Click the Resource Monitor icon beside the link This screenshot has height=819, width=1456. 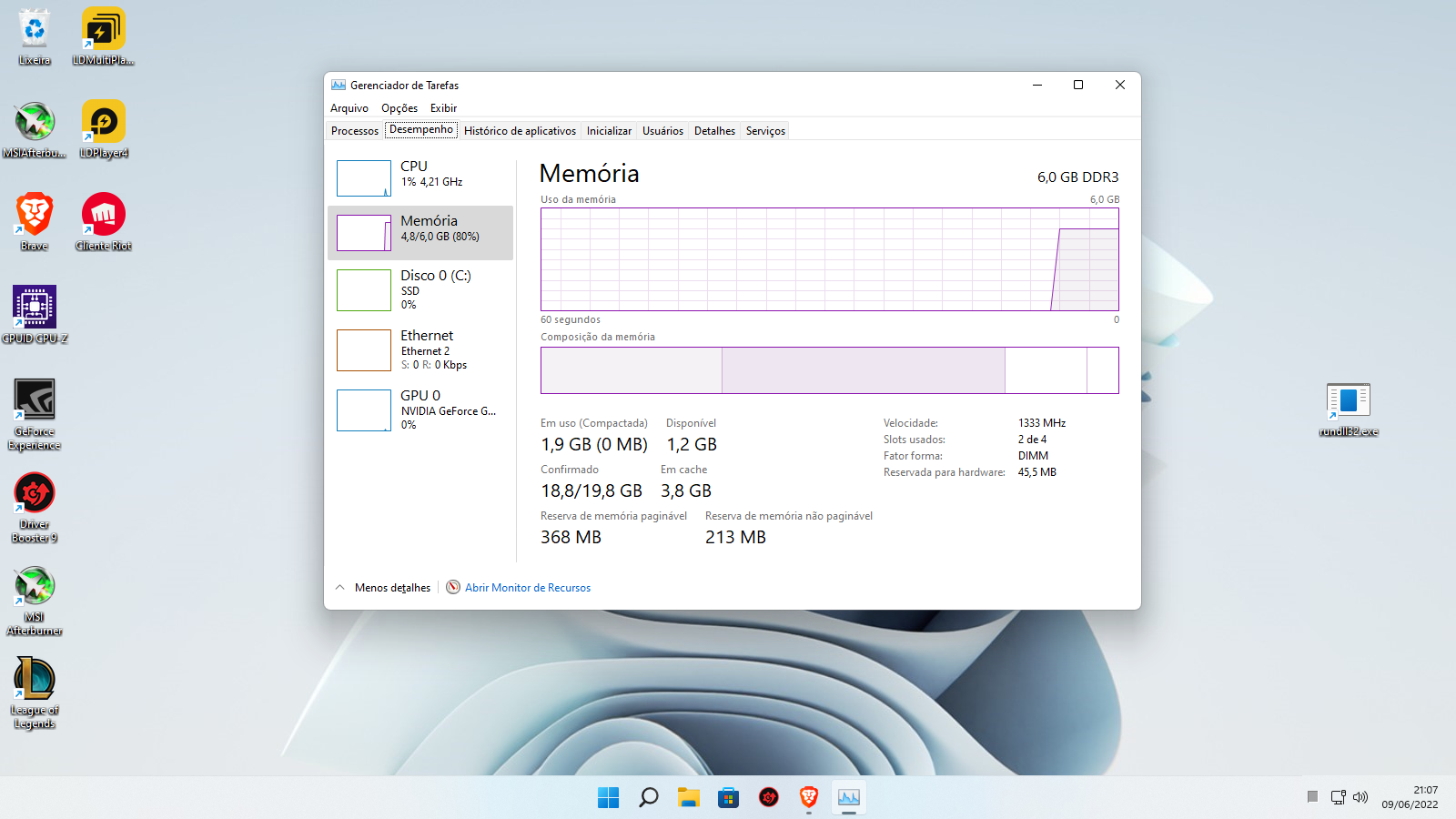tap(453, 587)
